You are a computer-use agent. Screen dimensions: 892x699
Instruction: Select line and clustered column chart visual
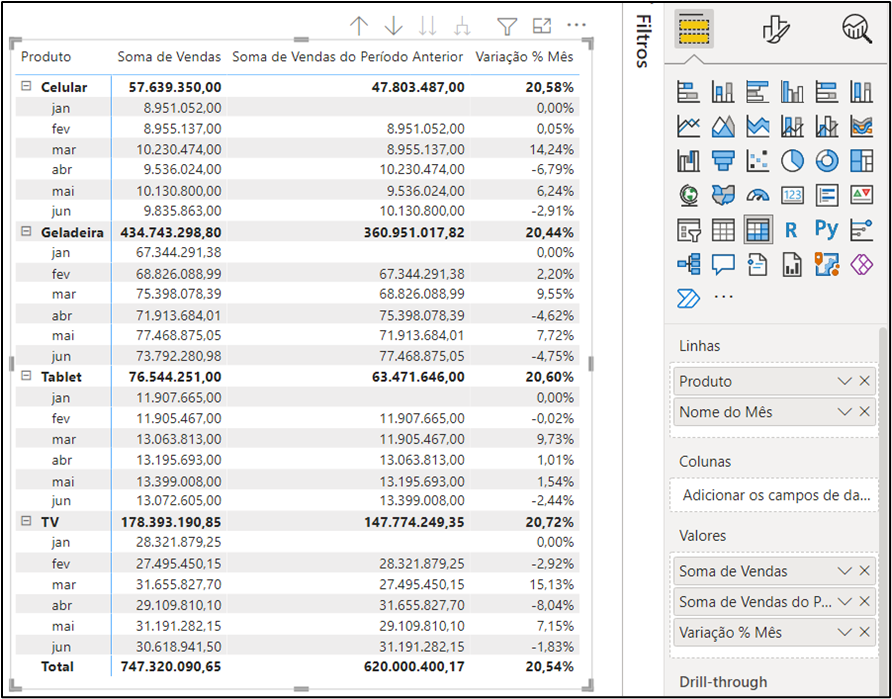[827, 127]
